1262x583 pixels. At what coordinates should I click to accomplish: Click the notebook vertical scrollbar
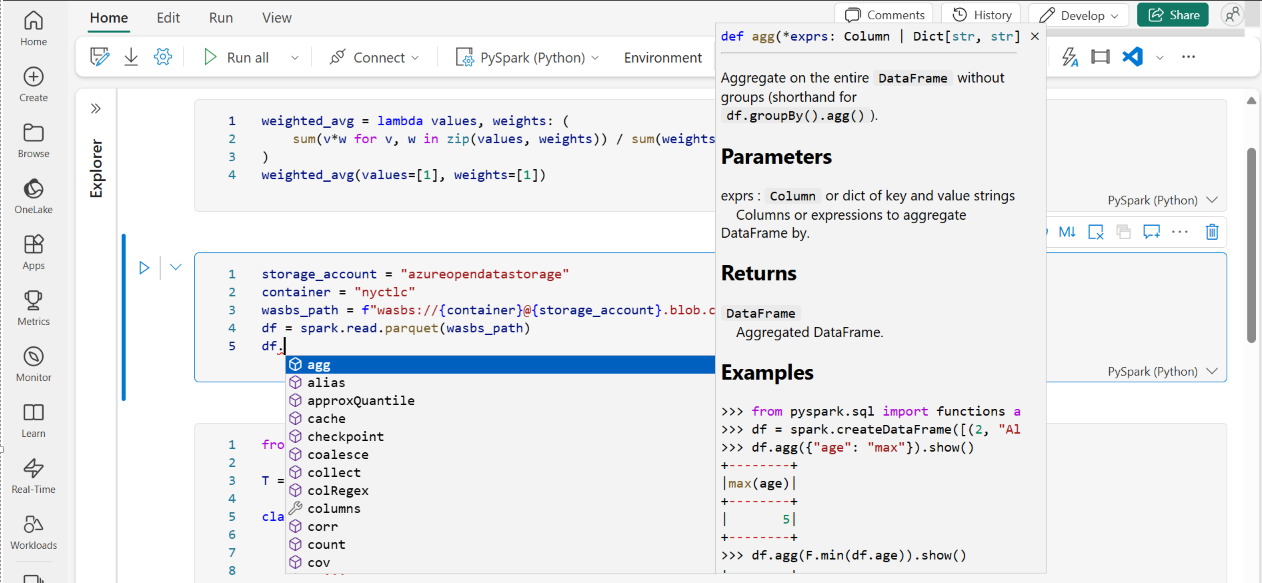pos(1251,245)
